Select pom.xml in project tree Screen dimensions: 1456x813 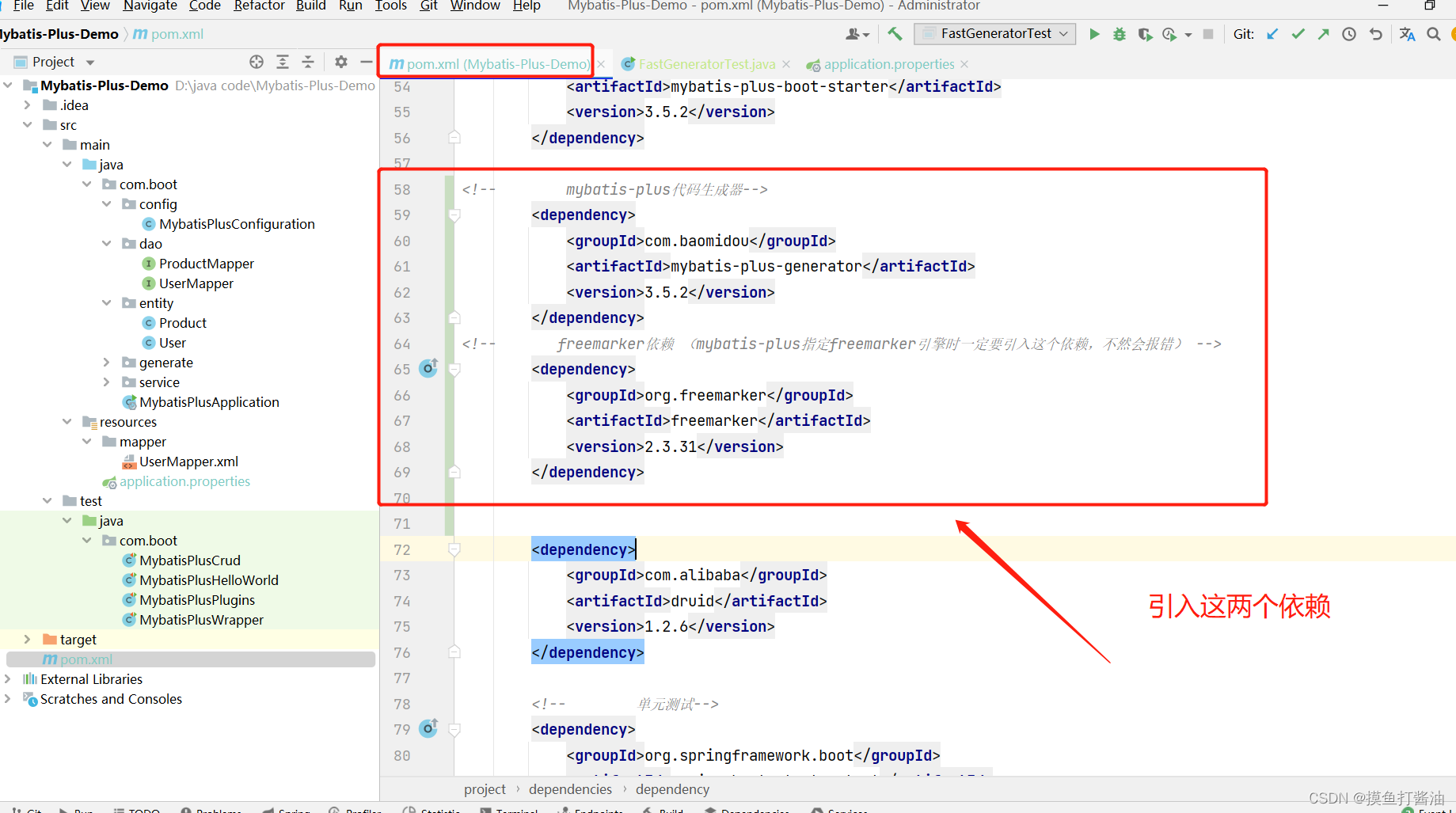pyautogui.click(x=86, y=659)
